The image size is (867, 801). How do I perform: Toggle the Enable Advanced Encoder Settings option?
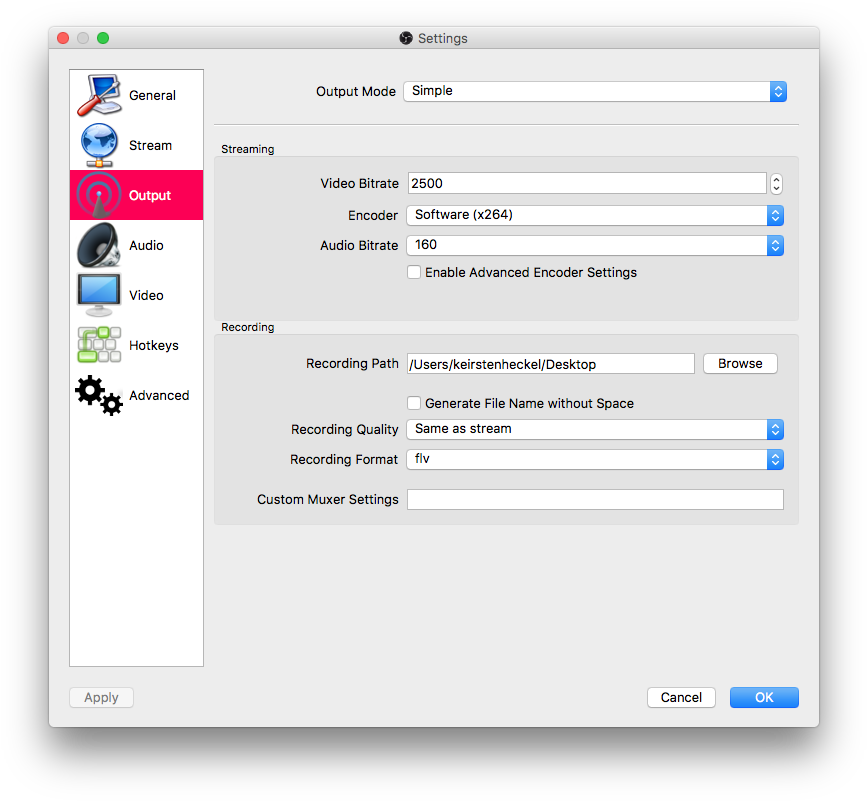tap(414, 272)
